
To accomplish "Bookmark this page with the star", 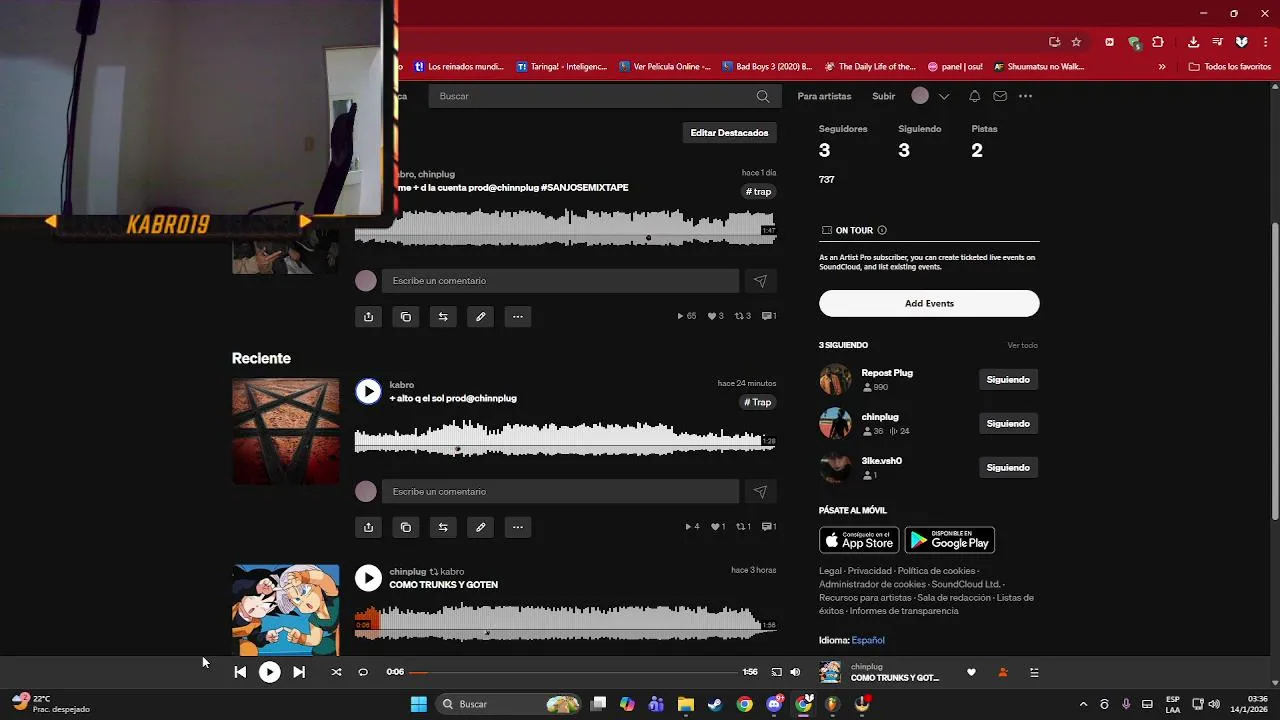I will coord(1076,42).
